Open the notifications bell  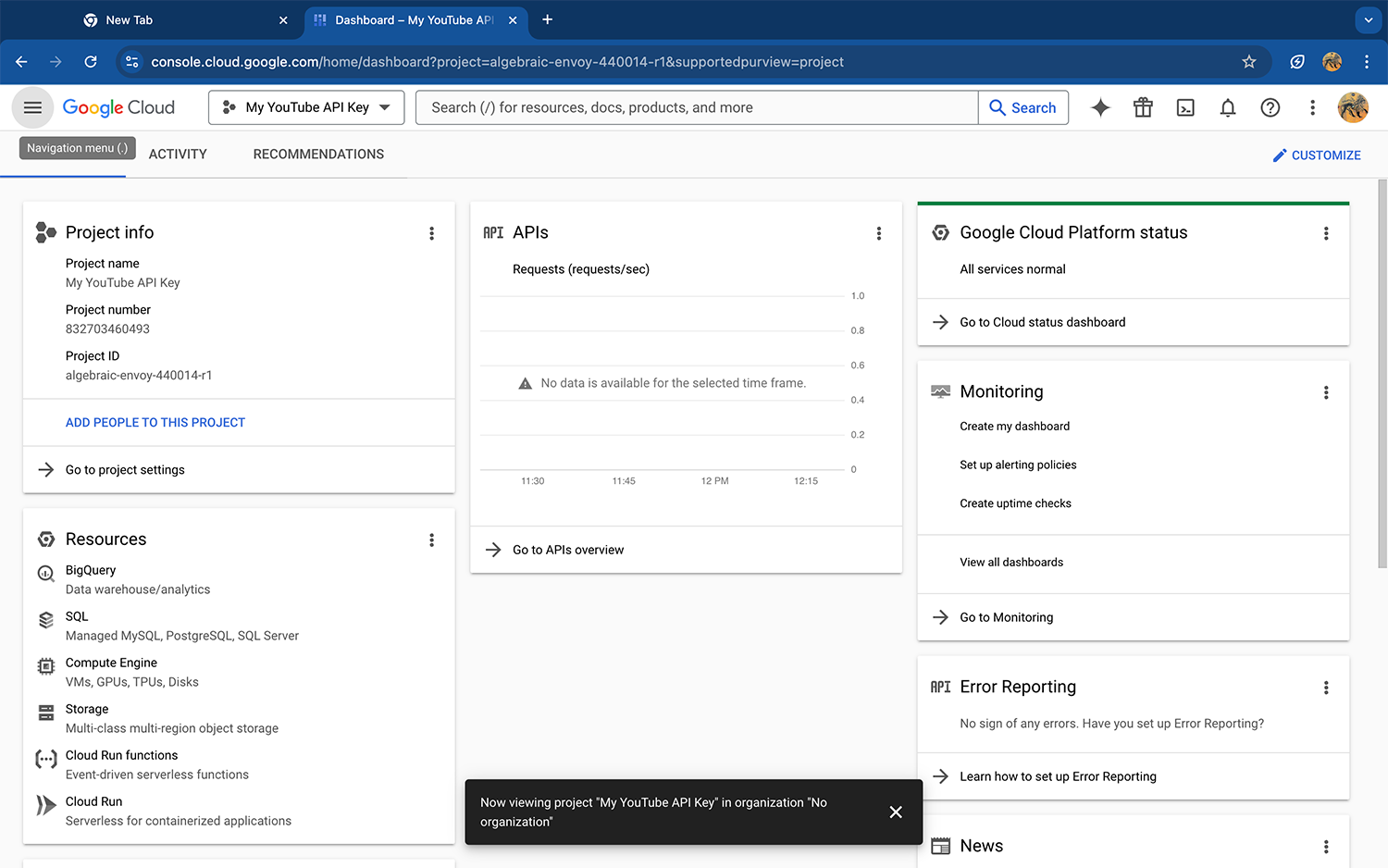click(1228, 107)
